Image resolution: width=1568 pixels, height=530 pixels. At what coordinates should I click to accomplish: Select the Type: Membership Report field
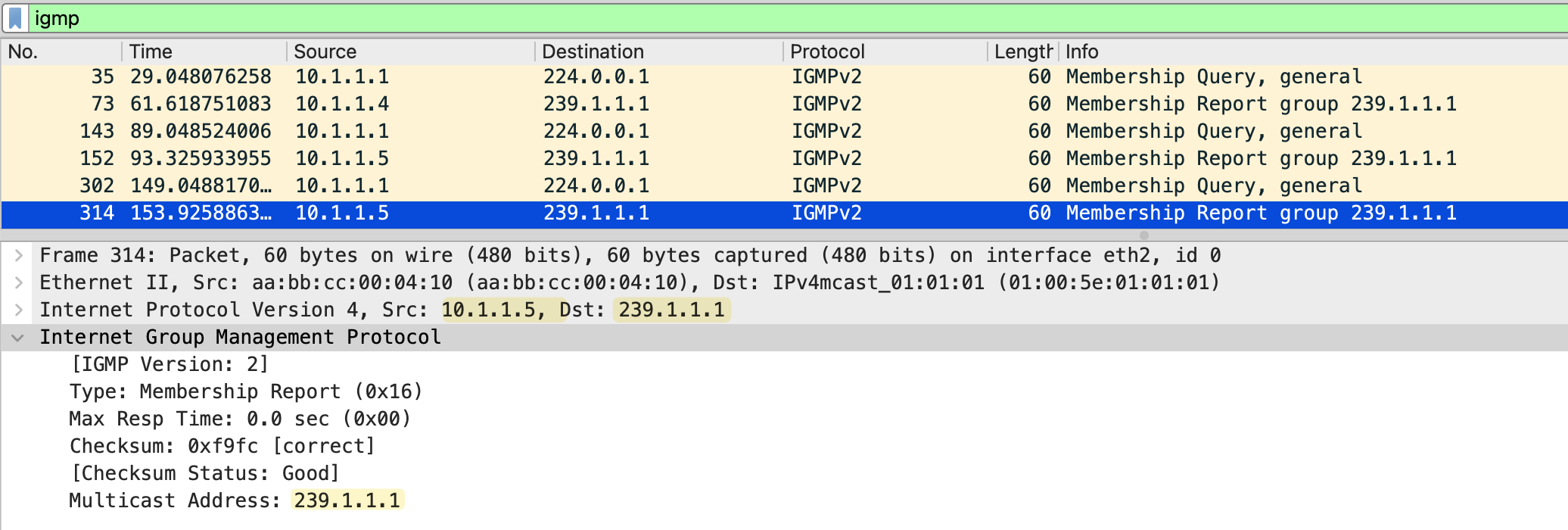point(245,392)
